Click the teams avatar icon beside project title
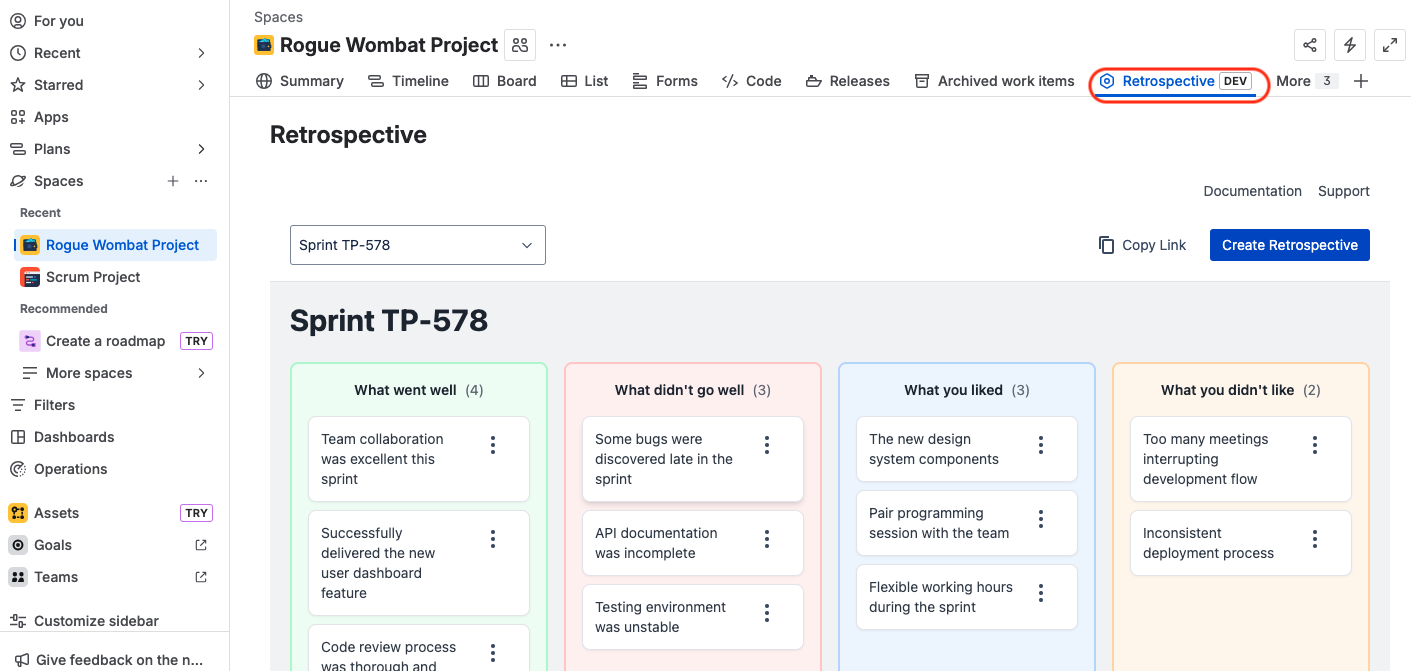 point(519,45)
